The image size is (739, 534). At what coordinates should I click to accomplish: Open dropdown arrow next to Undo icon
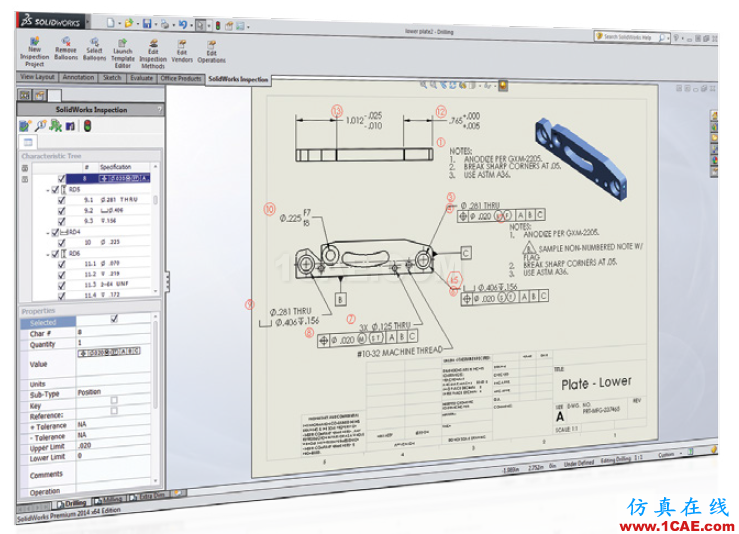pyautogui.click(x=191, y=25)
